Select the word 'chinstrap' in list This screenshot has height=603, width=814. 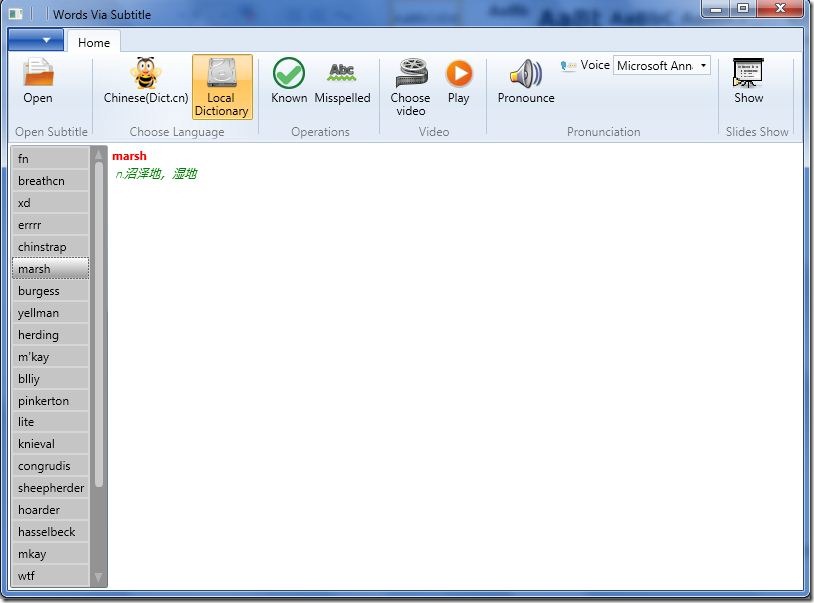point(50,247)
